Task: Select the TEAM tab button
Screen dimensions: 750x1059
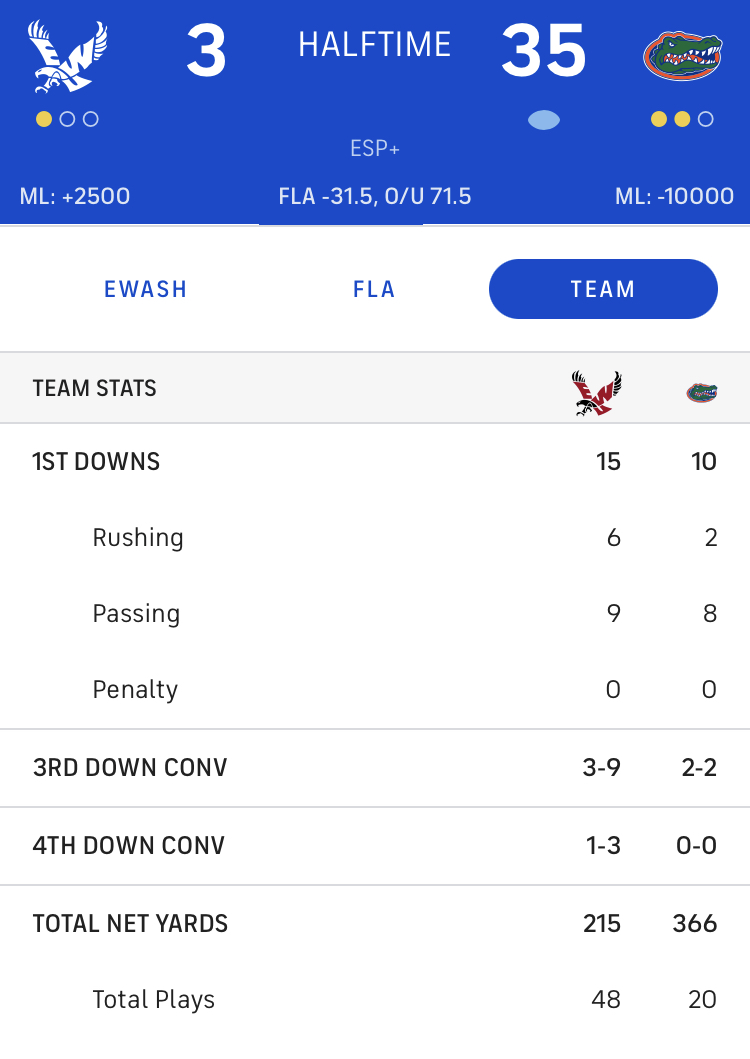Action: click(x=603, y=289)
